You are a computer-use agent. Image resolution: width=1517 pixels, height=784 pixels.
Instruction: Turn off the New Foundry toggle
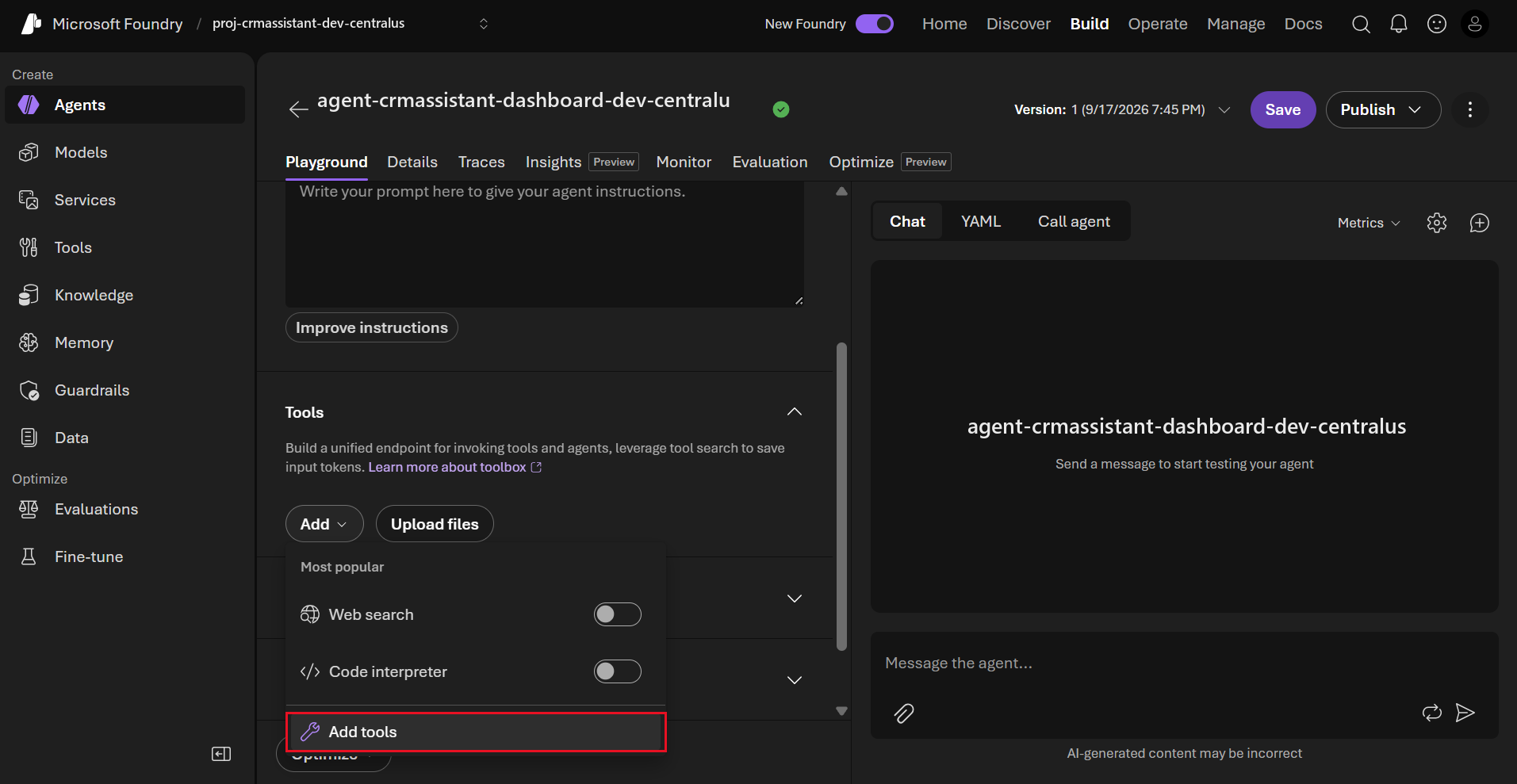tap(875, 24)
